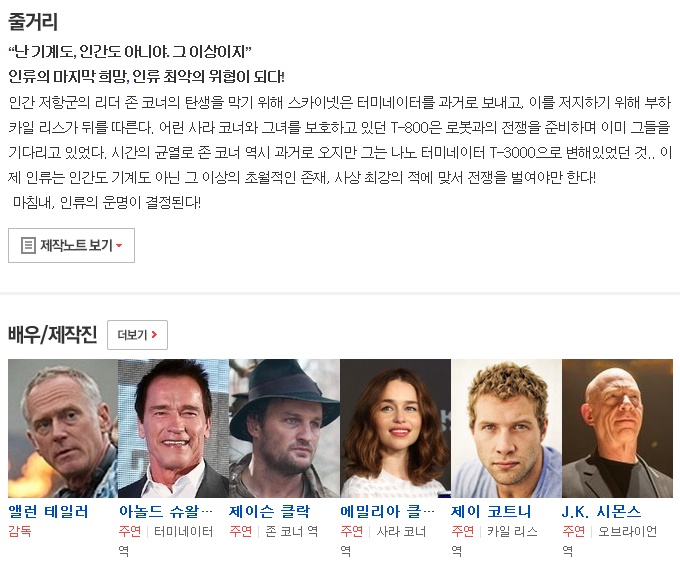This screenshot has width=680, height=566.
Task: Open 에밀리아 클라크 photo thumbnail
Action: coord(396,428)
